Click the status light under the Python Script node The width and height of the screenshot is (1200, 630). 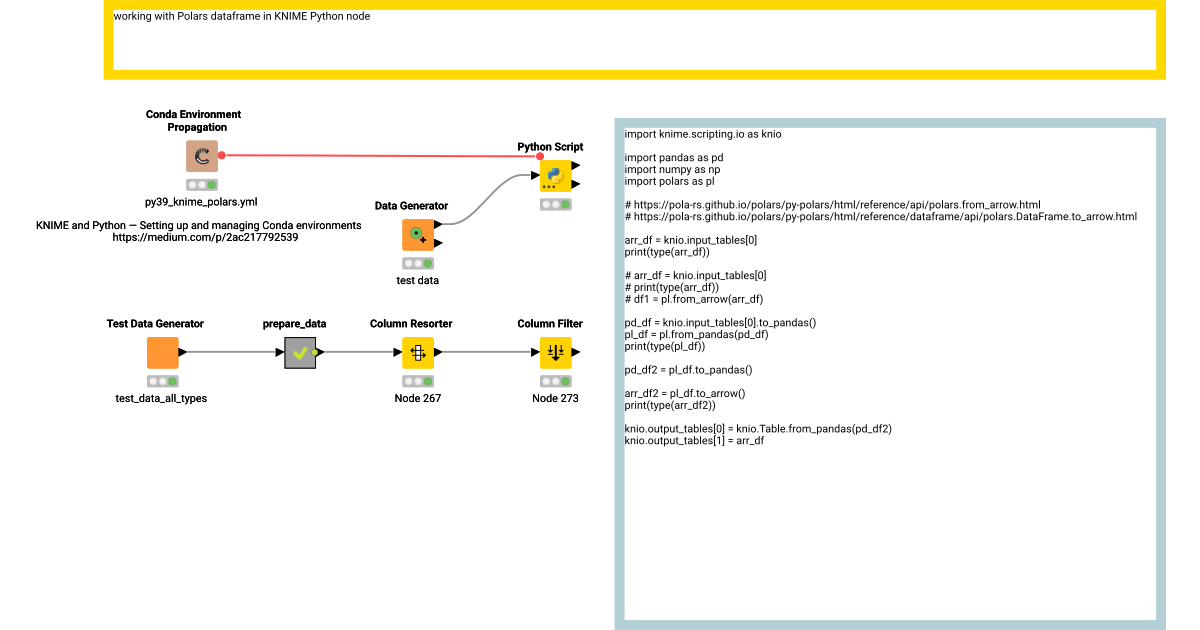coord(555,203)
